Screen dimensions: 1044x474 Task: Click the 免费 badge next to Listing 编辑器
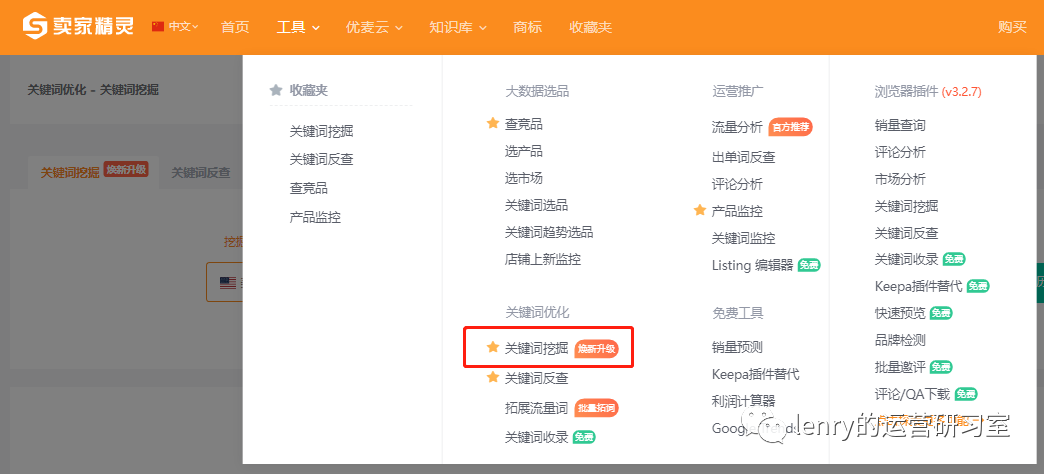[x=810, y=265]
